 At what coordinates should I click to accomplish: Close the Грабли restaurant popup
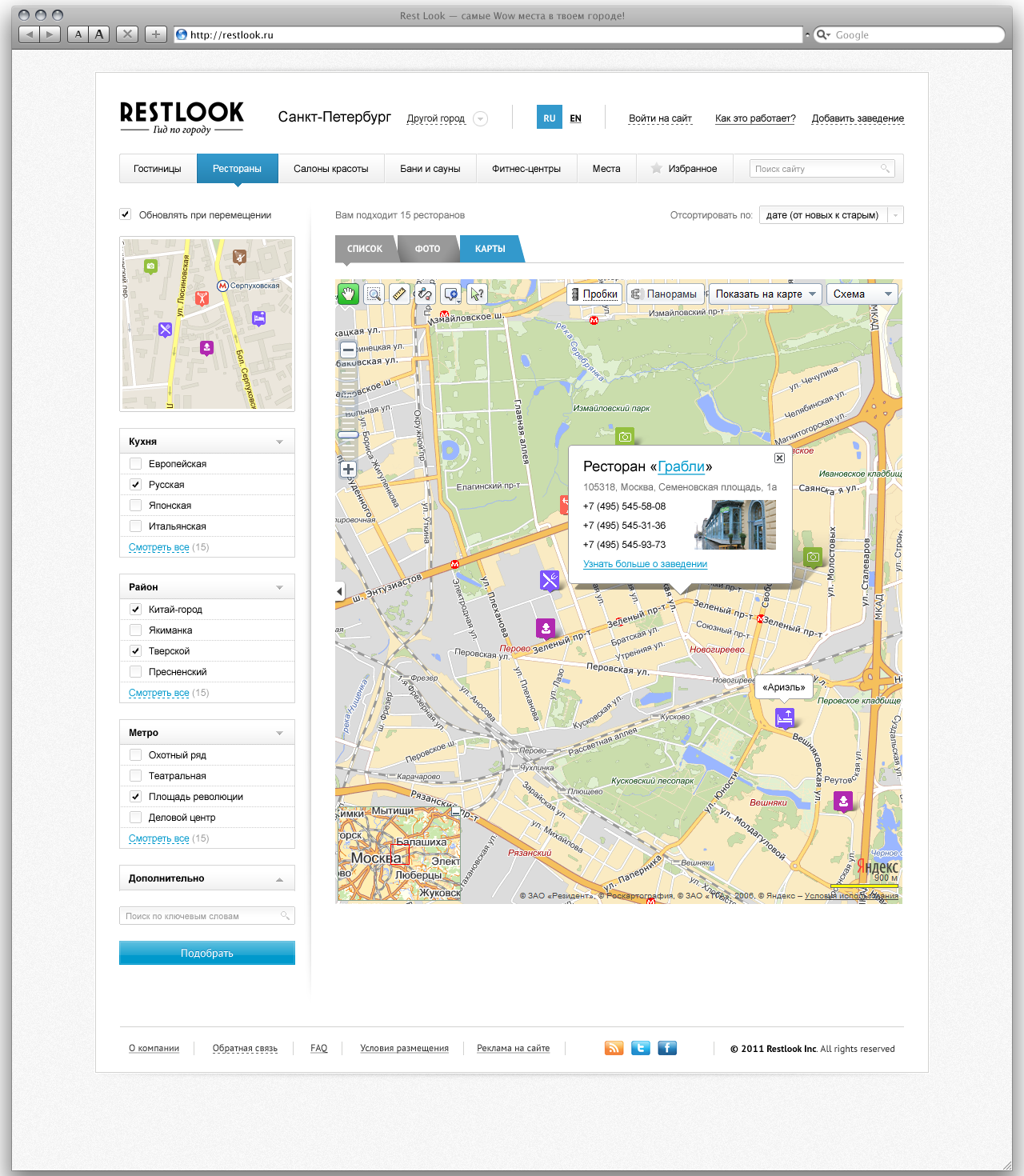click(779, 458)
